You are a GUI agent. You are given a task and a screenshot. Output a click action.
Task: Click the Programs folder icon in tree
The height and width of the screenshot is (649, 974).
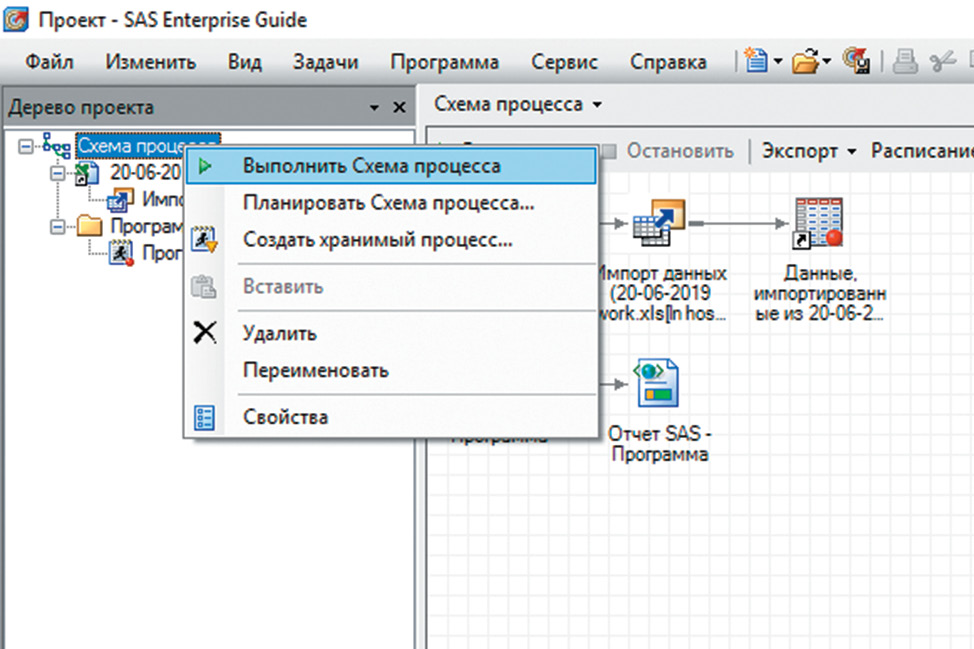tap(89, 225)
